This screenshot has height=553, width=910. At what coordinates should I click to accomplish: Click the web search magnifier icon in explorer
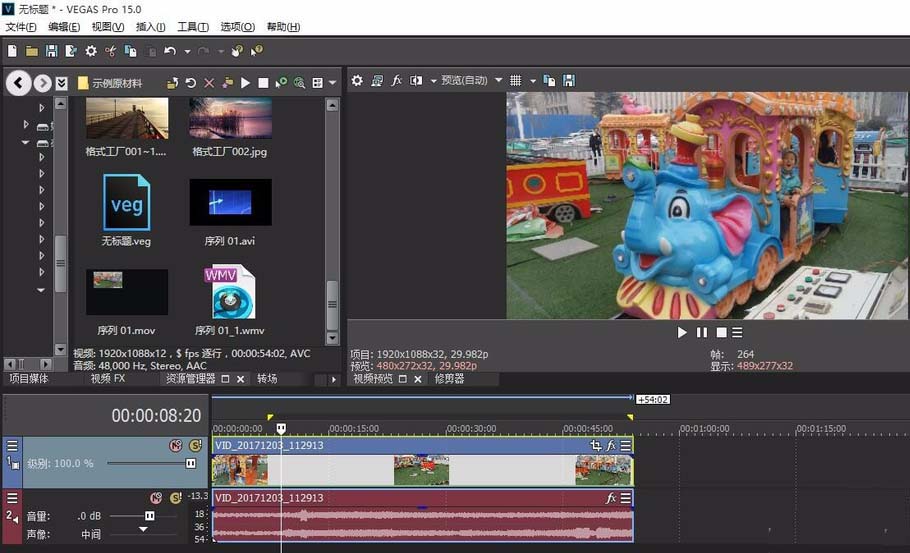pyautogui.click(x=299, y=83)
